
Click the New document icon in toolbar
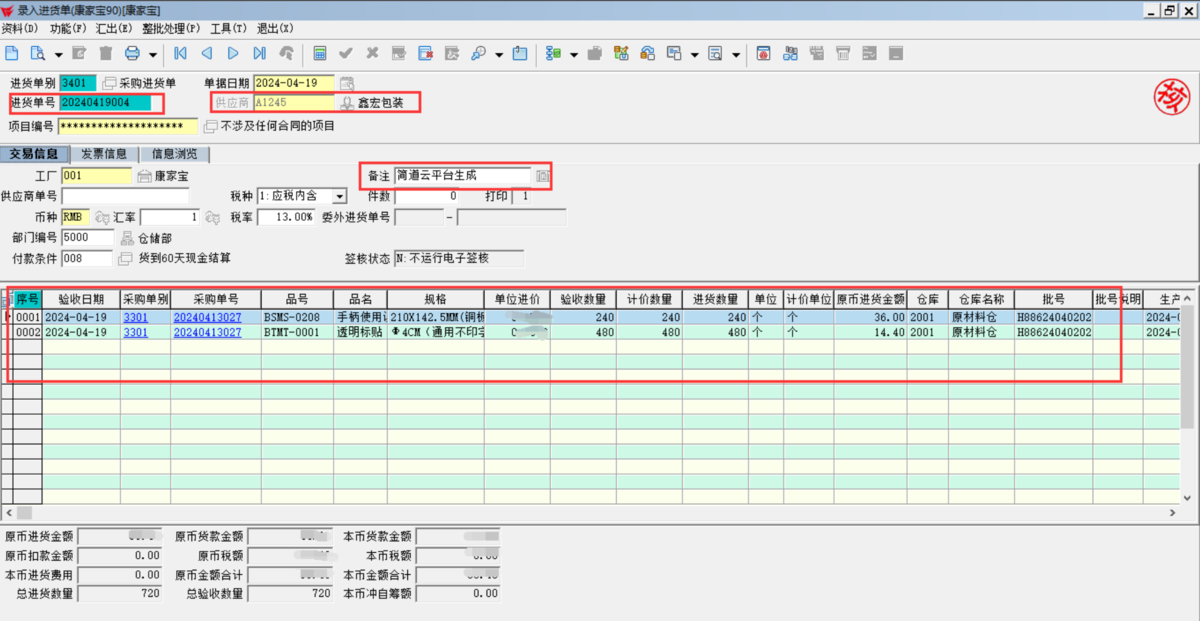coord(12,53)
